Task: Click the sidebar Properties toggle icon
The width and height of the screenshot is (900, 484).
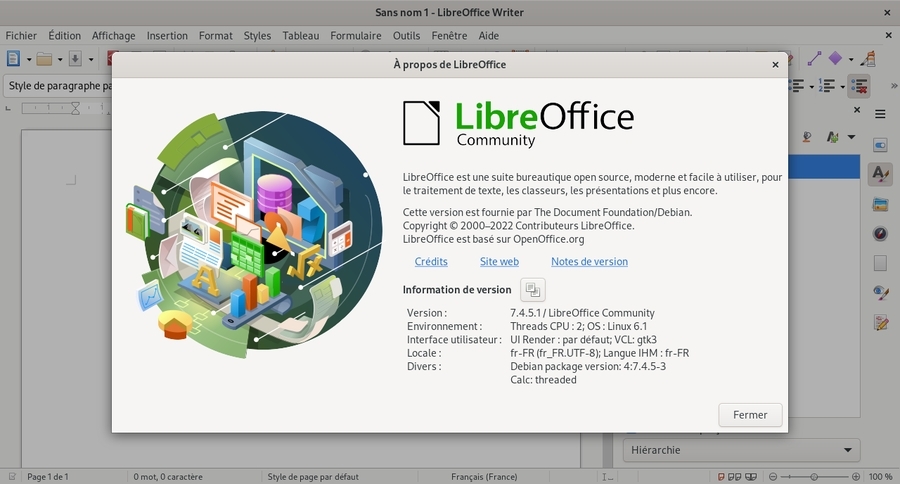Action: pos(880,145)
